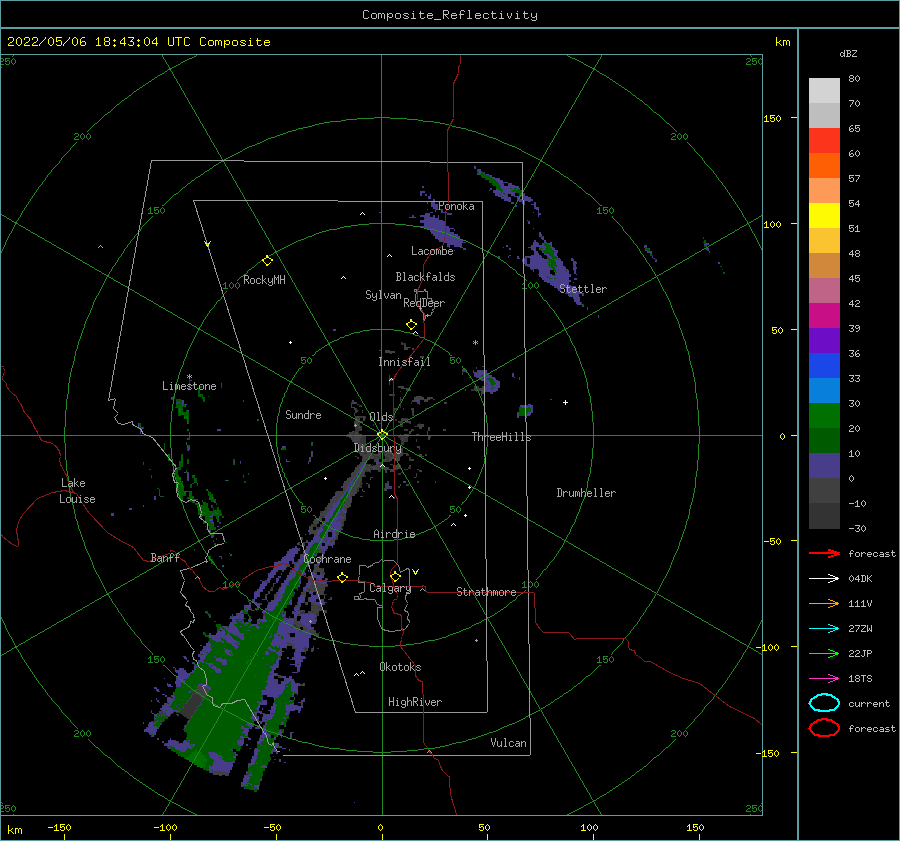Click the Drumheller town label
900x841 pixels.
586,493
